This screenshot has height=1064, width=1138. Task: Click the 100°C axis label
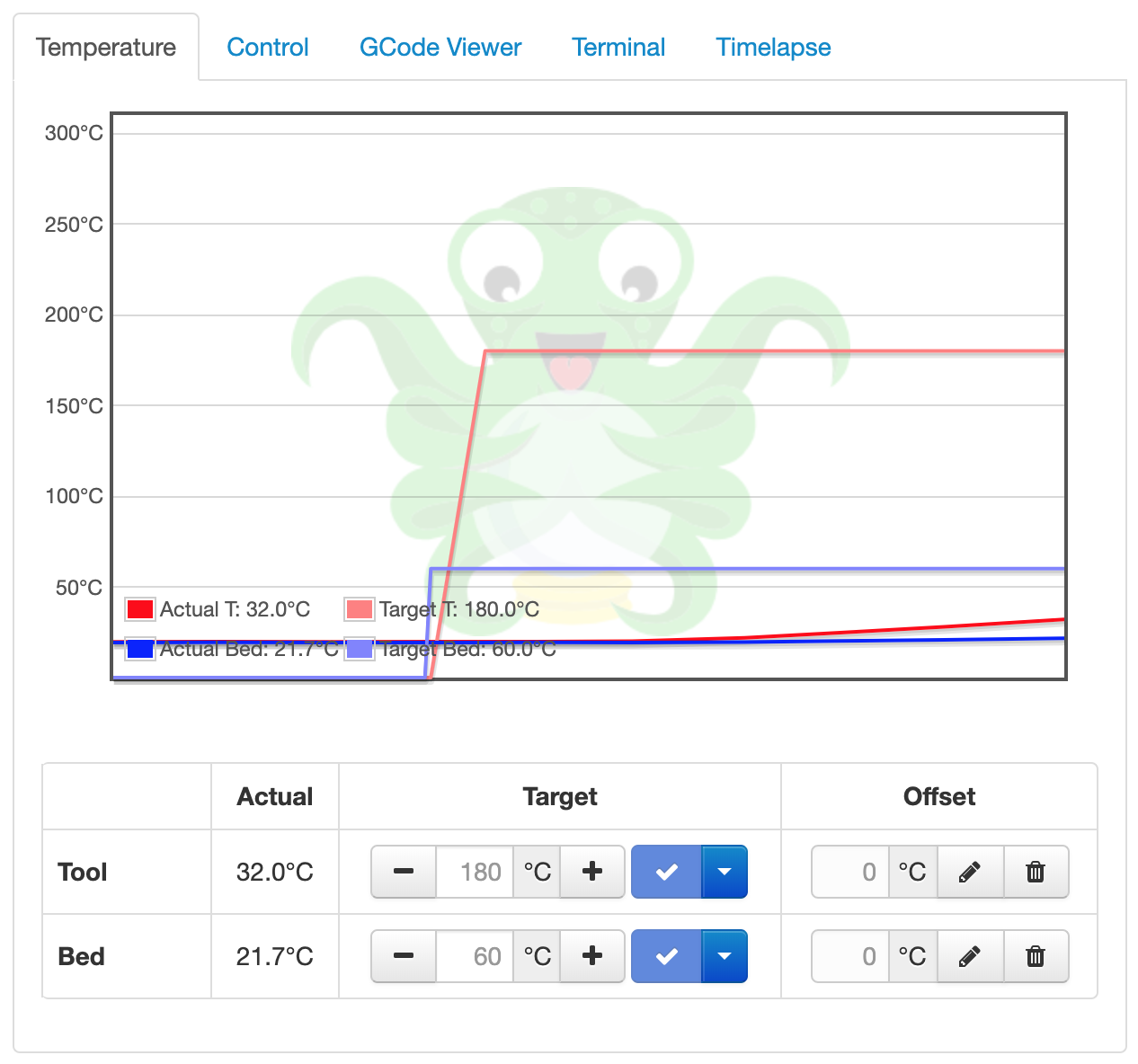(74, 496)
